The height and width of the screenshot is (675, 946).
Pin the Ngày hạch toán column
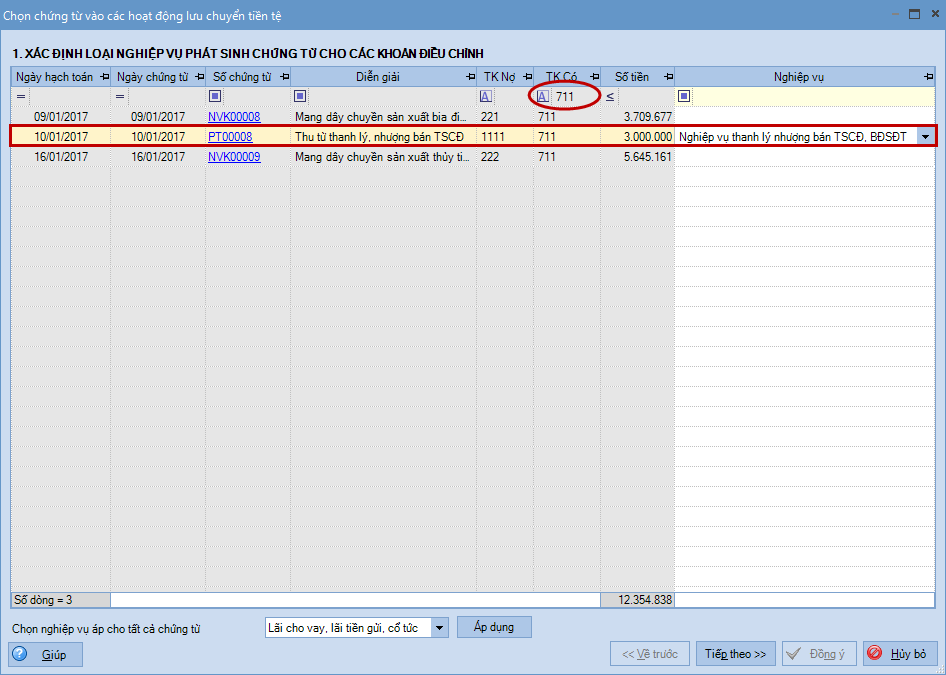(x=104, y=77)
